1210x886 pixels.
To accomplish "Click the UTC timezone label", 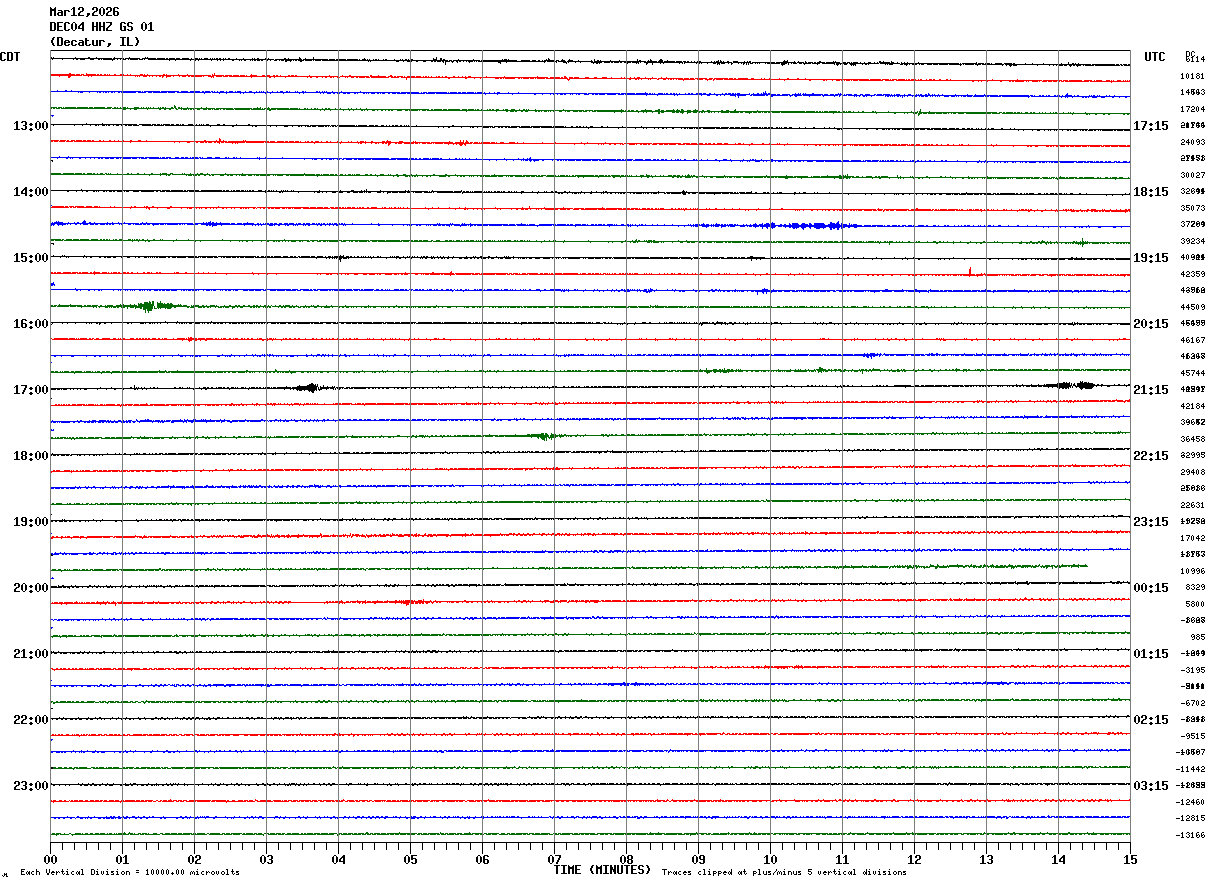I will 1155,57.
